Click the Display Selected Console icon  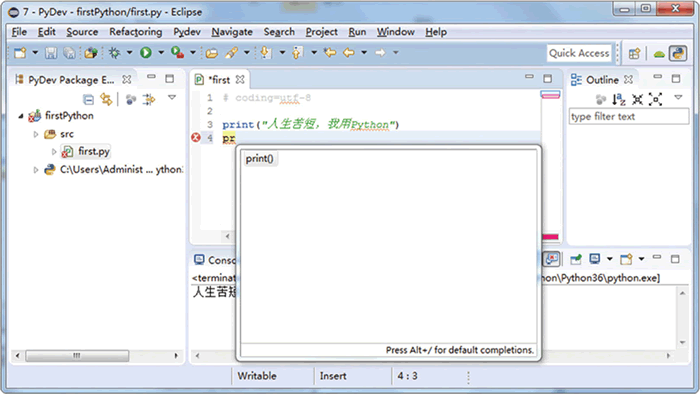595,259
